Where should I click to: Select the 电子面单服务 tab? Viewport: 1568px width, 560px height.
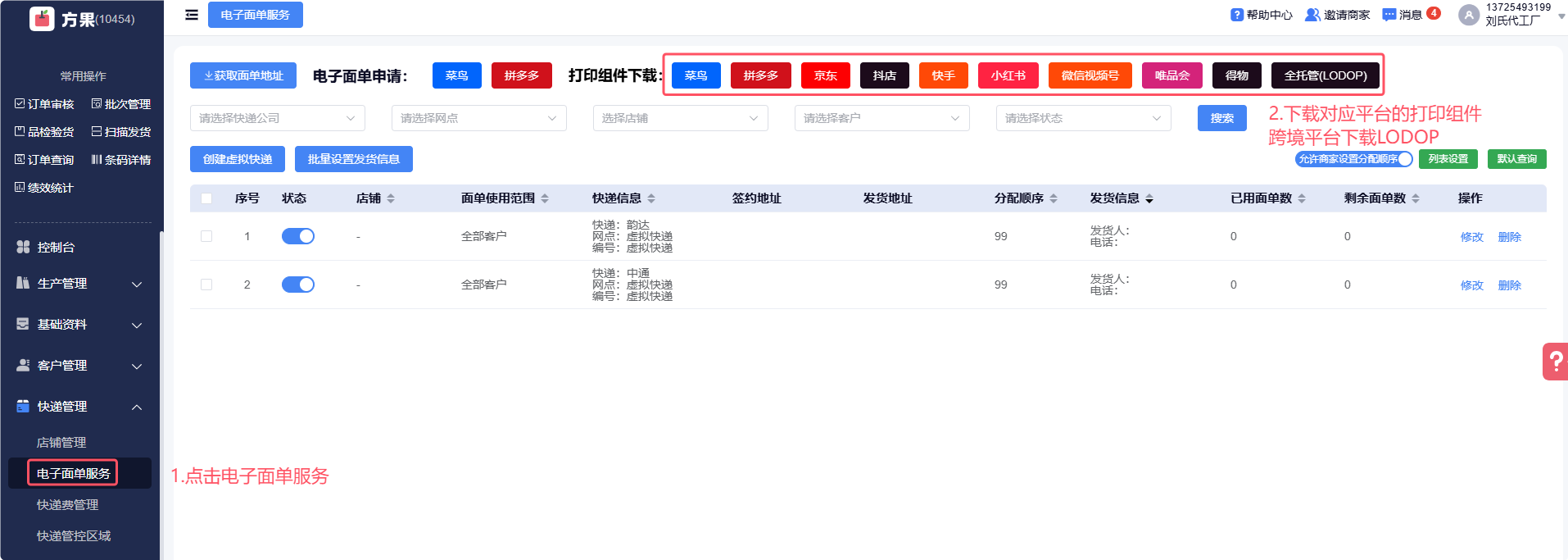point(256,15)
